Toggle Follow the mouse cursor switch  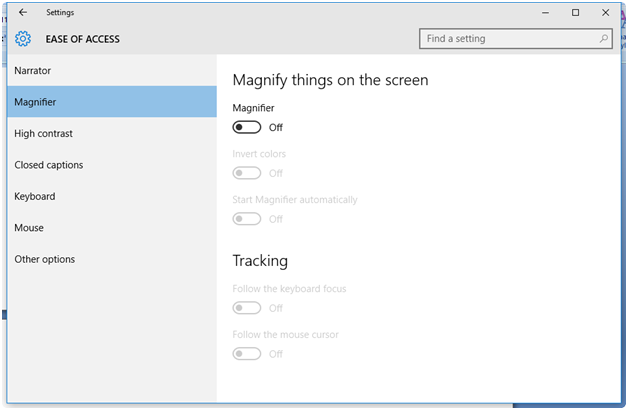pos(247,353)
